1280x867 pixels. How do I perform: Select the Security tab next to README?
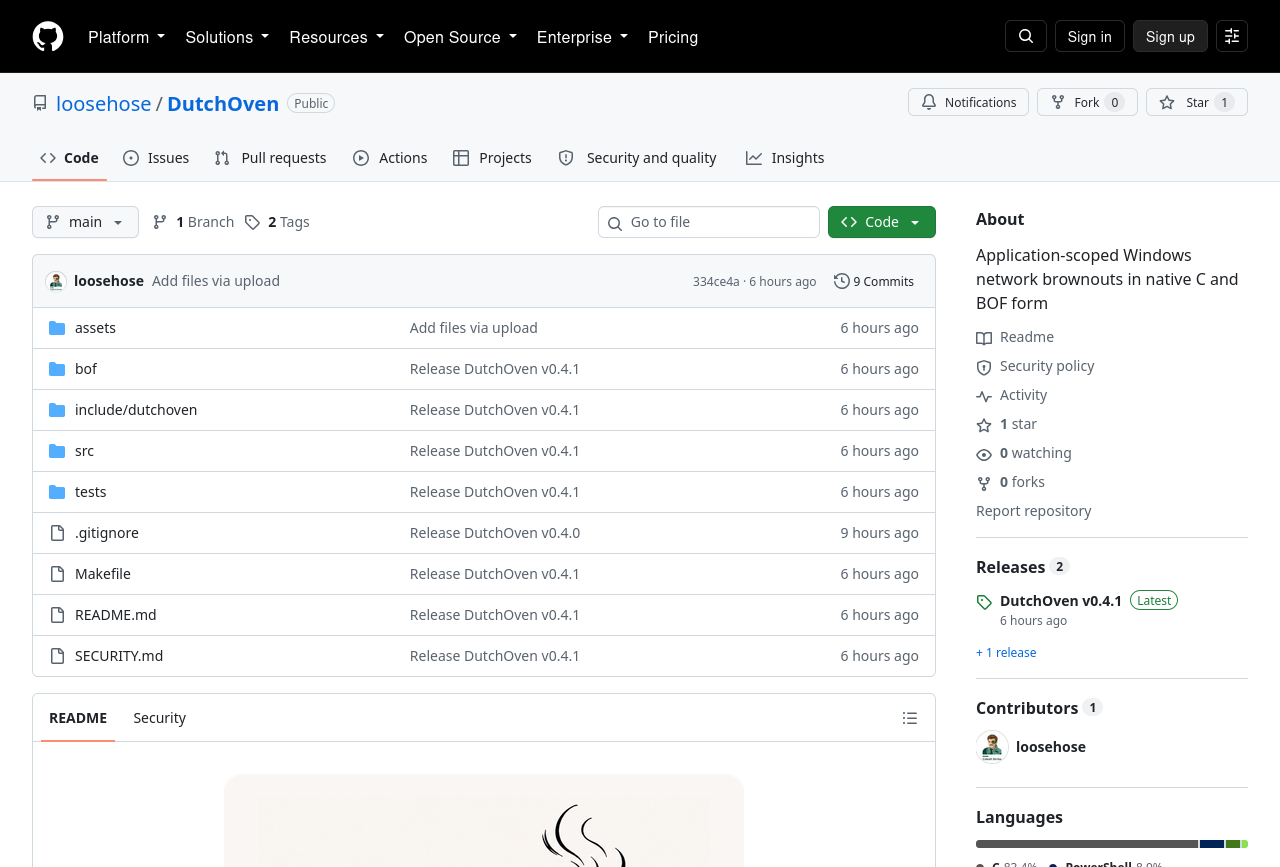pos(160,718)
